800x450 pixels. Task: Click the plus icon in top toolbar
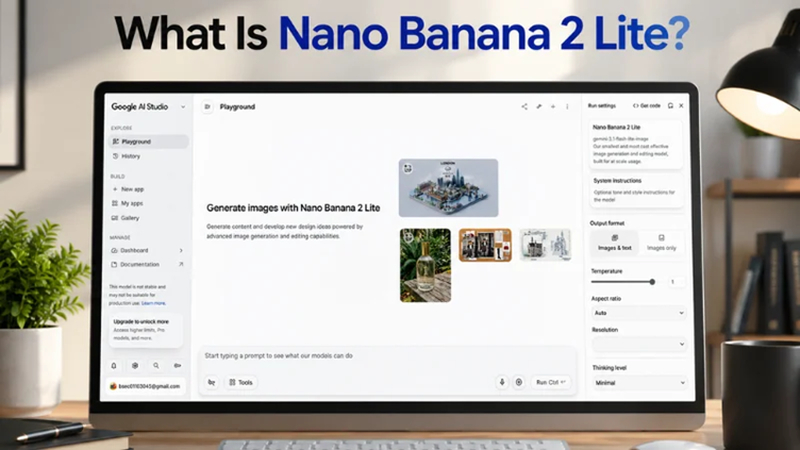click(553, 107)
